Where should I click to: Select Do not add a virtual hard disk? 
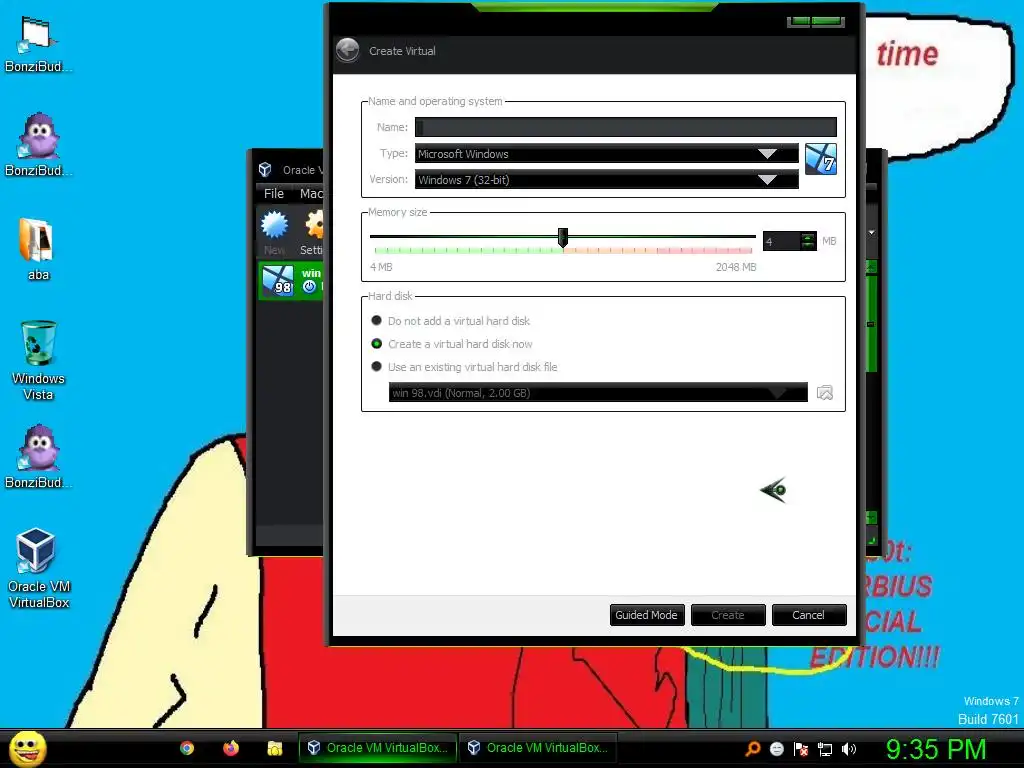[x=451, y=321]
